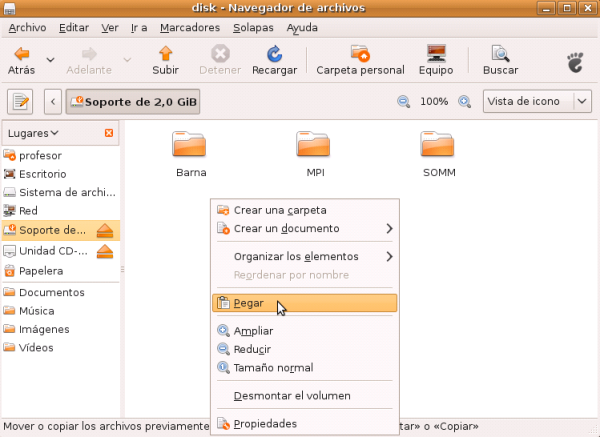Eject the Soporte de 2,0 GiB volume
Screen dimensions: 600x437
coord(106,231)
